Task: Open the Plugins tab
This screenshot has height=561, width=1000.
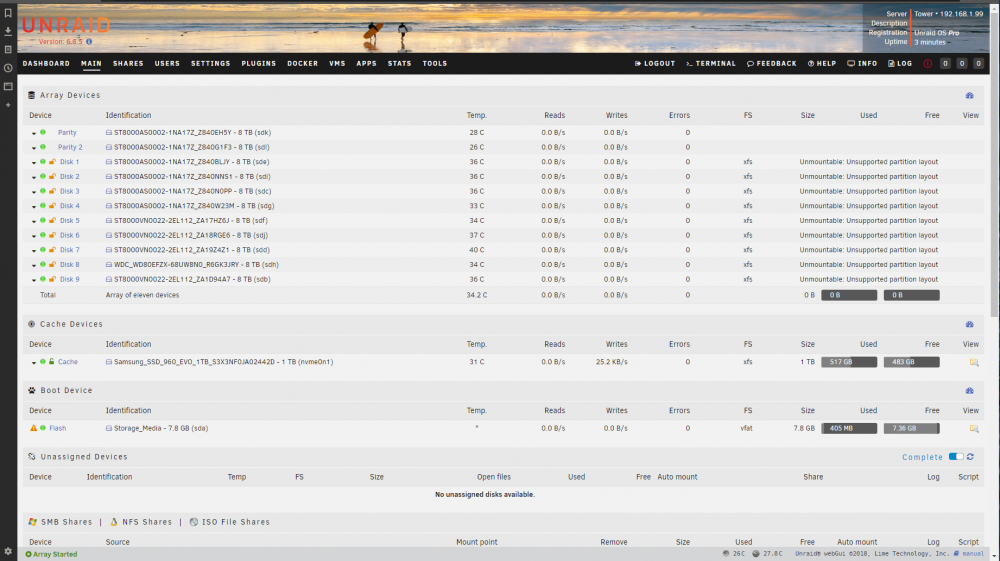Action: click(x=259, y=64)
